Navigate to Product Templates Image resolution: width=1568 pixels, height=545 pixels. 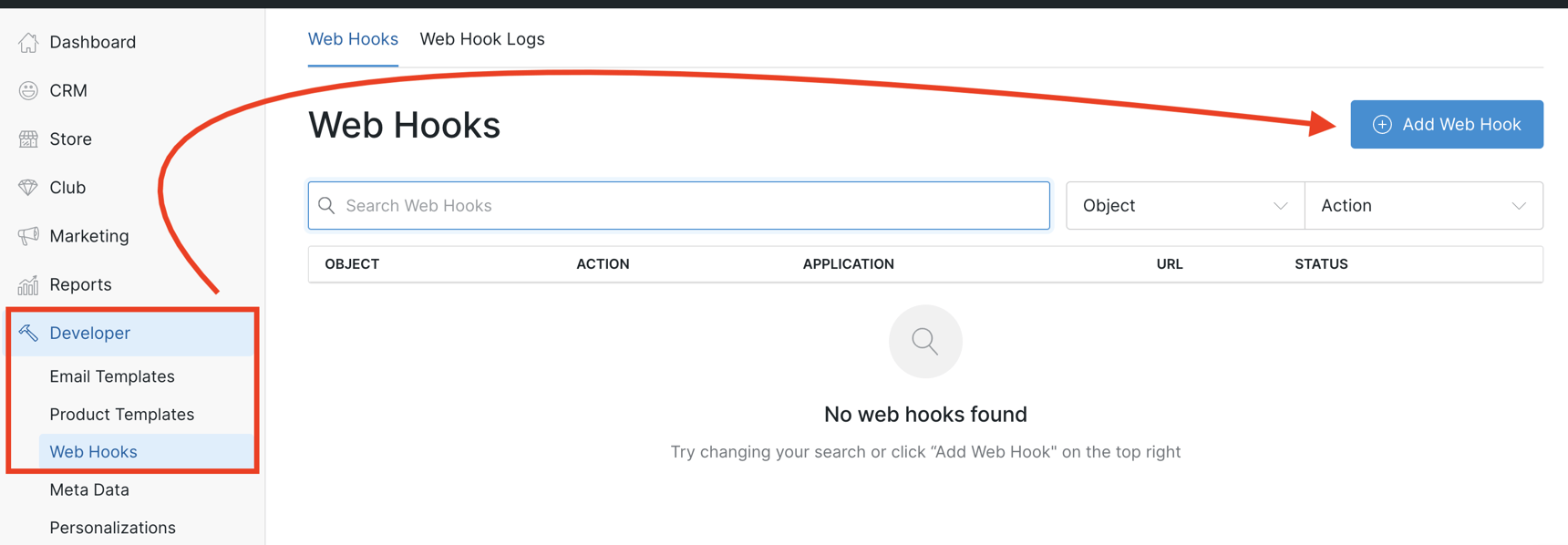122,414
